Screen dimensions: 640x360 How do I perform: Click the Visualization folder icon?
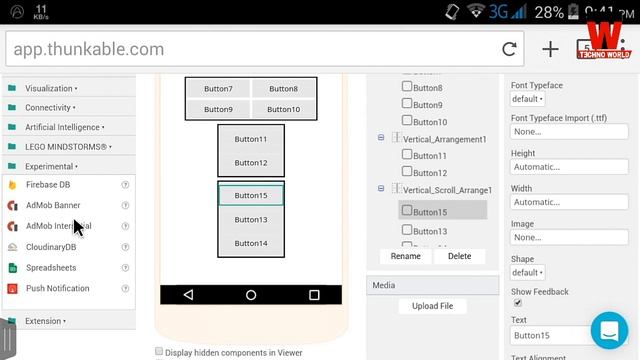pyautogui.click(x=12, y=88)
